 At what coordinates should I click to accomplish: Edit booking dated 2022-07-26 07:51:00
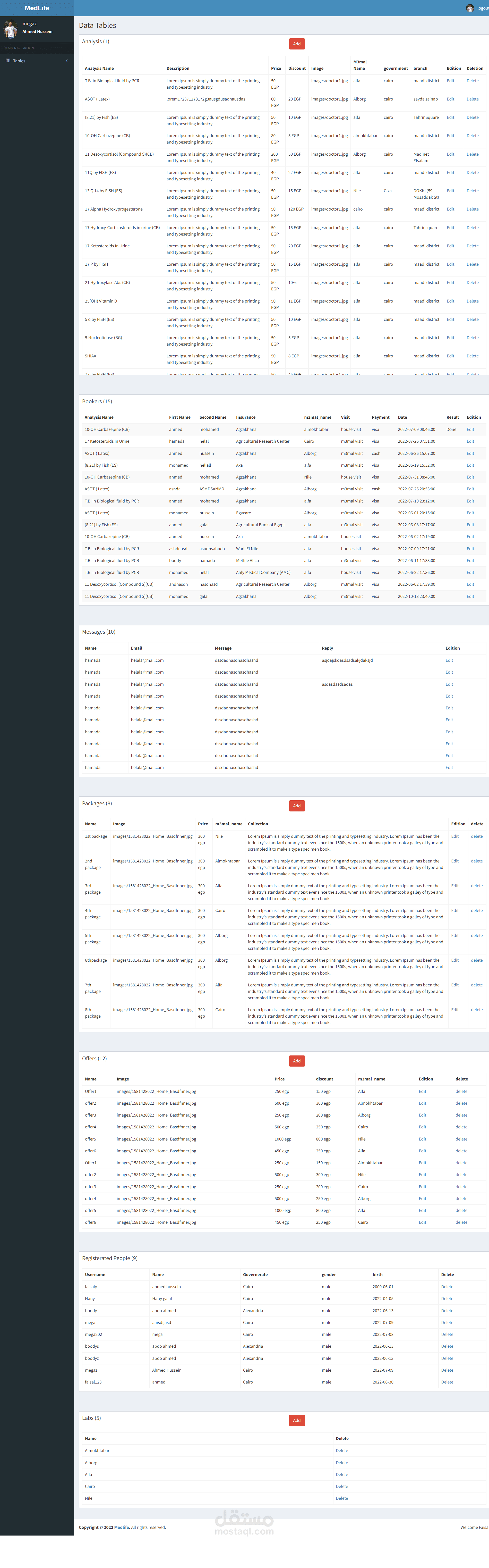(x=470, y=441)
